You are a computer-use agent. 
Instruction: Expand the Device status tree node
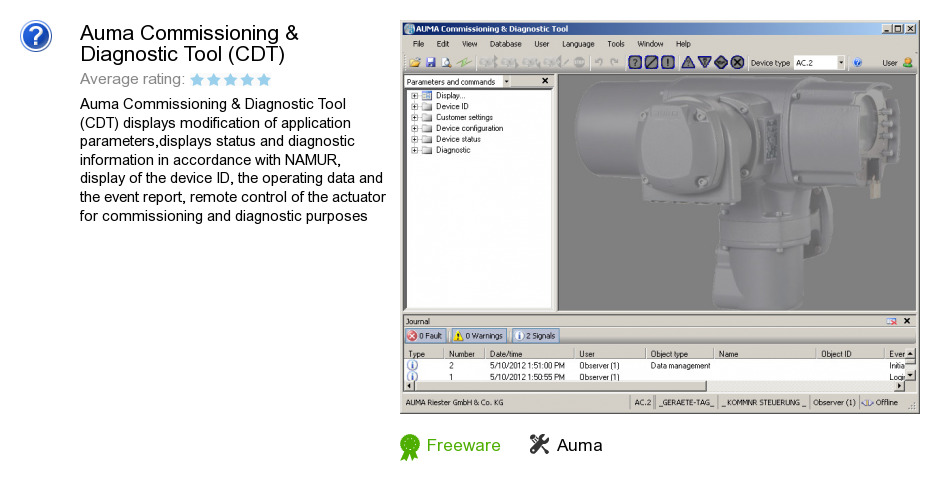point(414,139)
